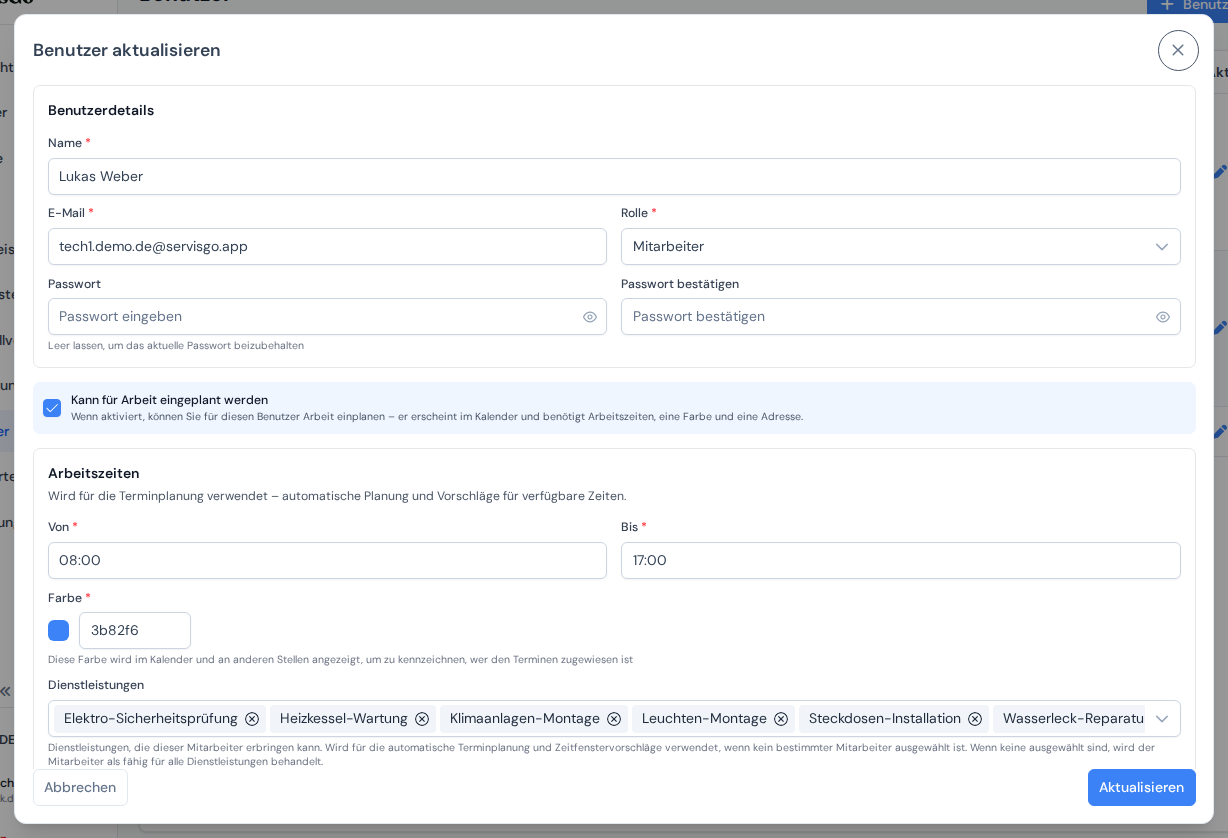
Task: Click the Aktualisieren button
Action: tap(1141, 787)
